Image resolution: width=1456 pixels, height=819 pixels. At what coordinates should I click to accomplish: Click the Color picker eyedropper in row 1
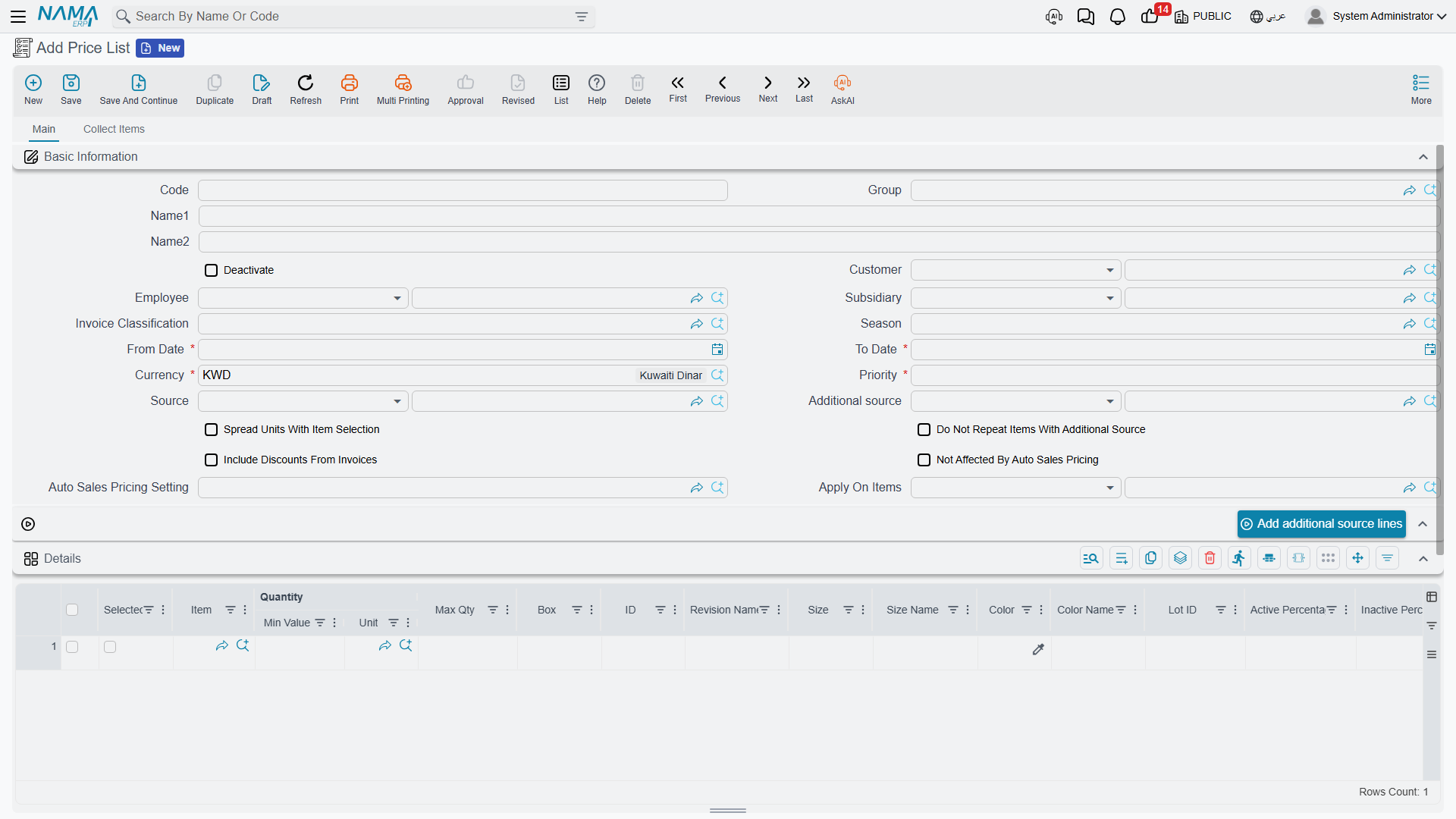click(x=1038, y=649)
